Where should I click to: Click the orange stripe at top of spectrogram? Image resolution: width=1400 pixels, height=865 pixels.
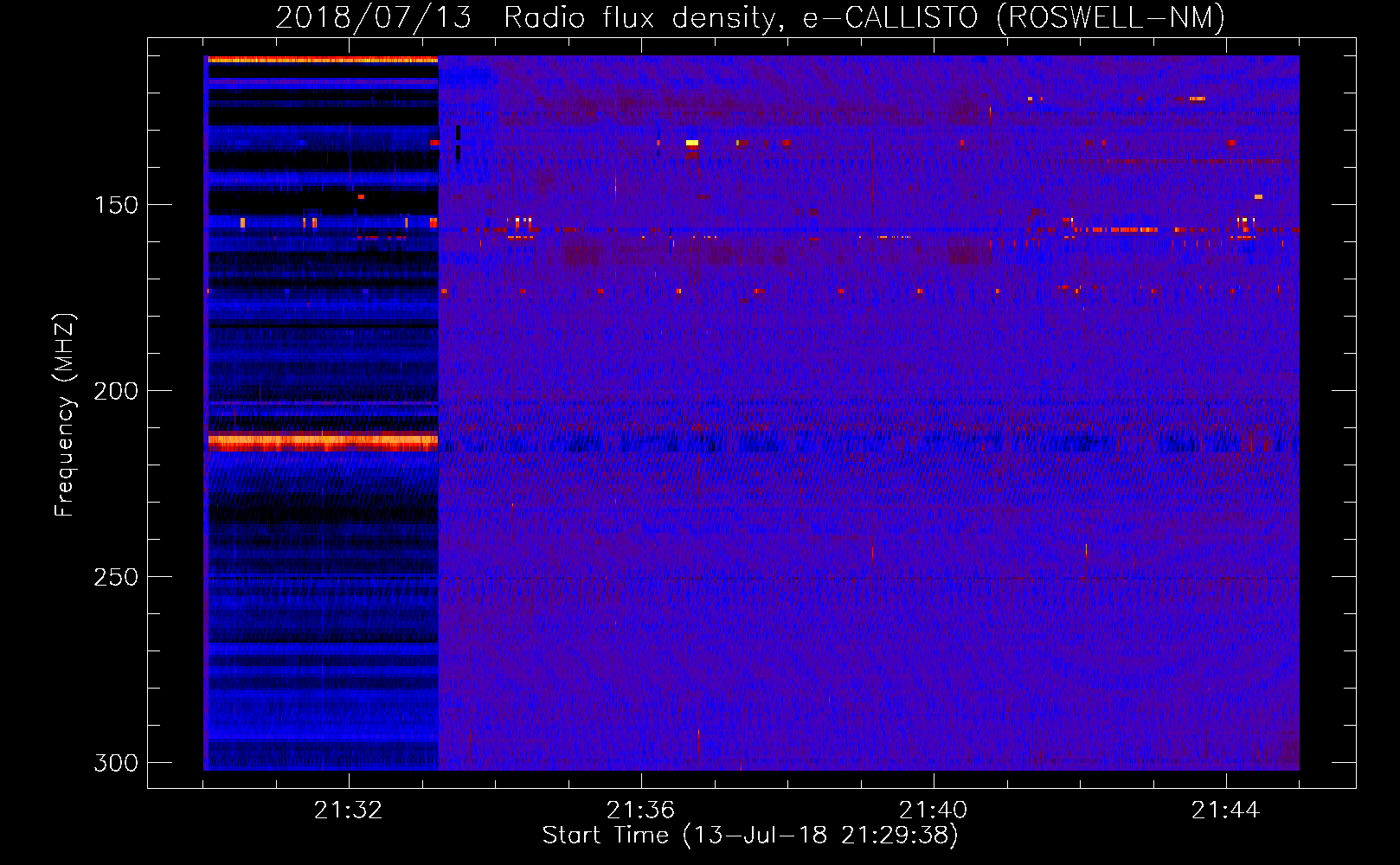point(323,60)
